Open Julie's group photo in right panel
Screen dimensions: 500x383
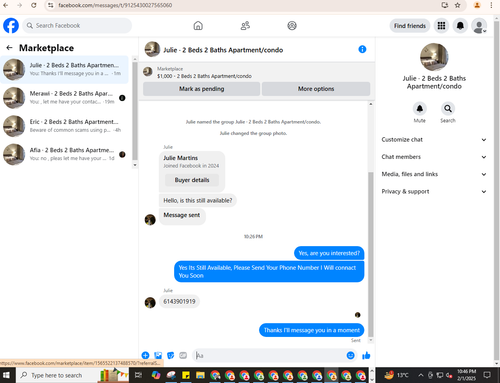tap(434, 57)
